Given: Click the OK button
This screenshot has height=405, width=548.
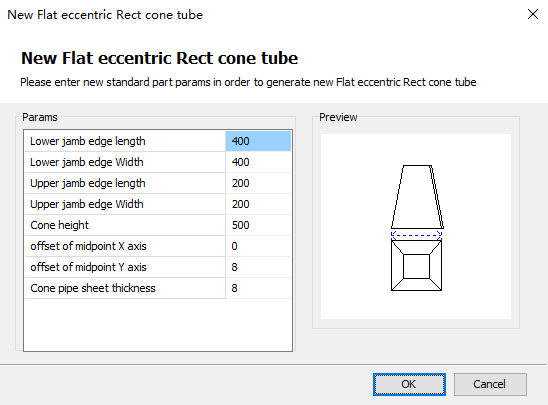Looking at the screenshot, I should pos(409,384).
